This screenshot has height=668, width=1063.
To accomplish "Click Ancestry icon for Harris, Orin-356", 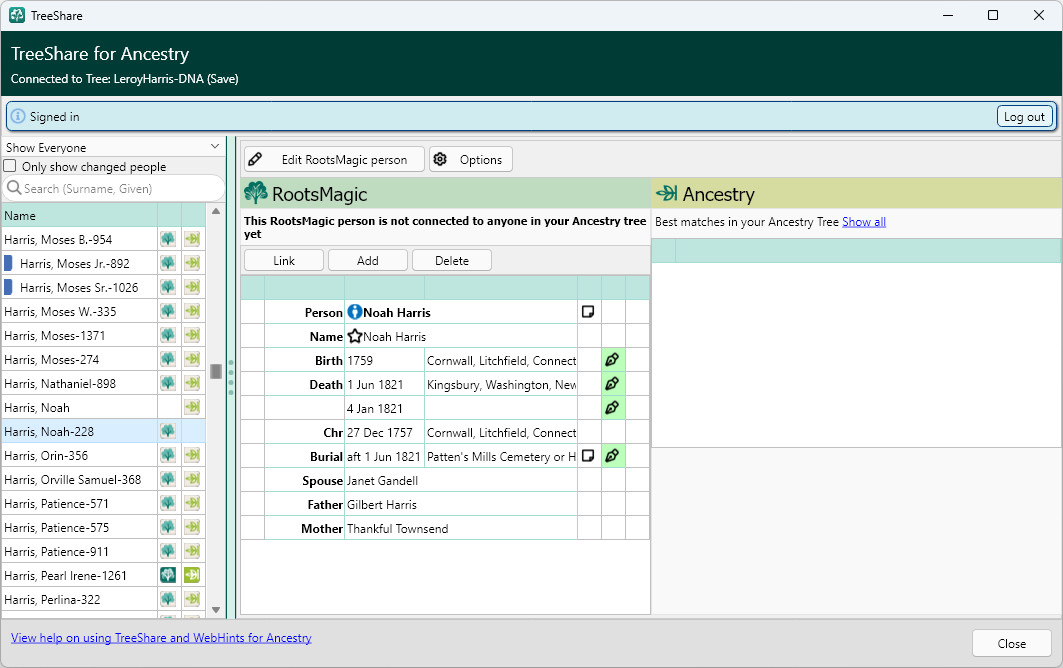I will tap(192, 455).
